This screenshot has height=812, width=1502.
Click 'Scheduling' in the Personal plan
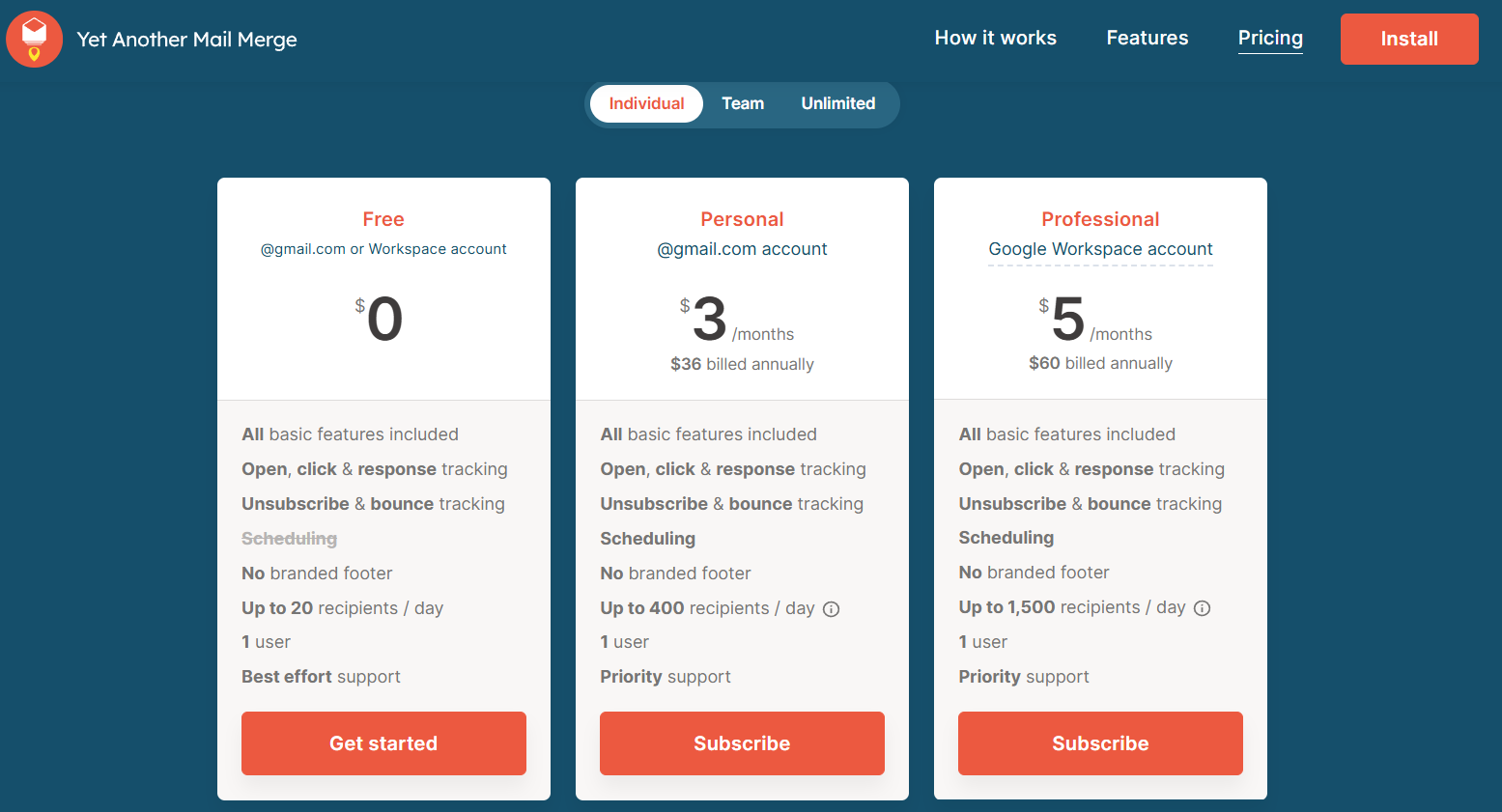(647, 539)
